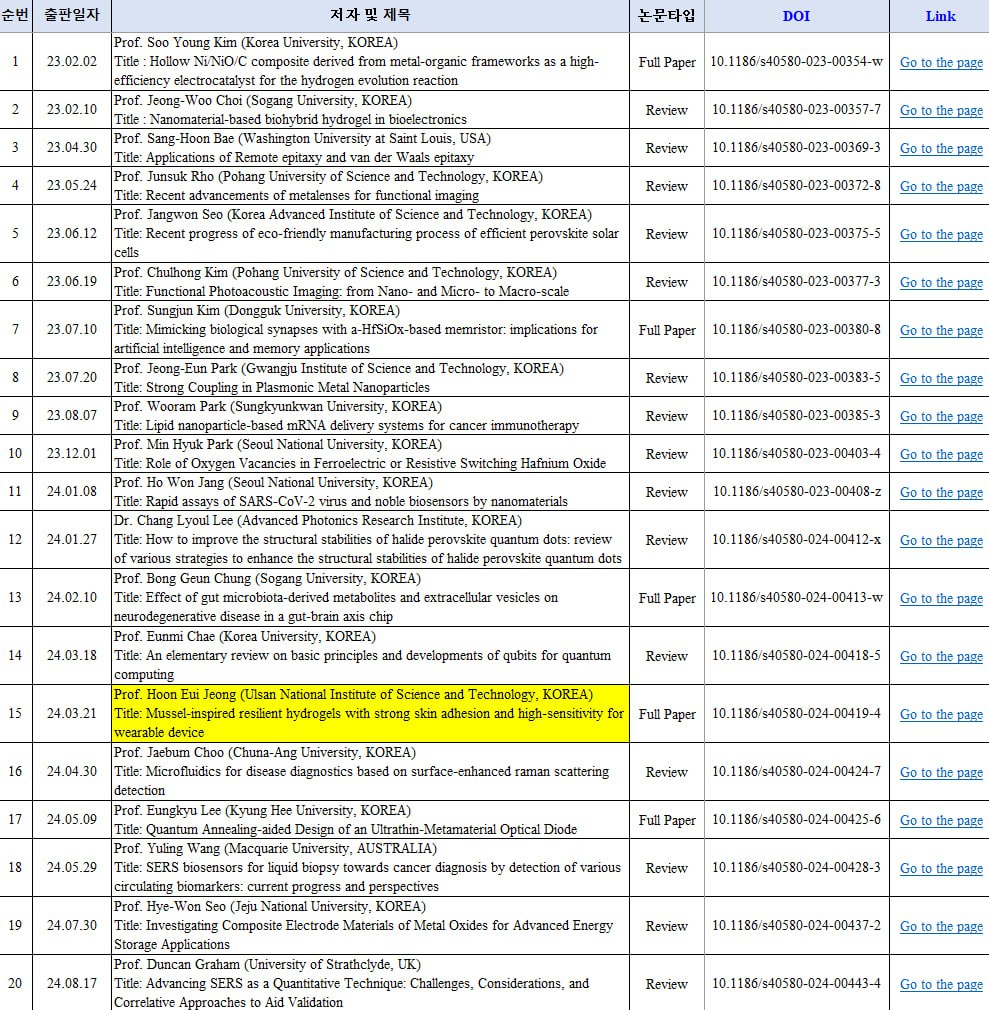Image resolution: width=989 pixels, height=1010 pixels.
Task: Click 'Go to the page' in Jeong-Eun Park row
Action: tap(941, 378)
